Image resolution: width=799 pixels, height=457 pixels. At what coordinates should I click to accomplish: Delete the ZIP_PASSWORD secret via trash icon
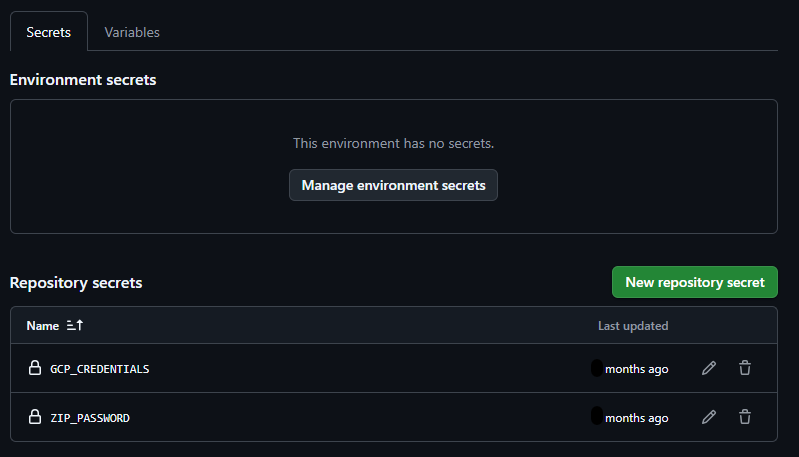[745, 417]
